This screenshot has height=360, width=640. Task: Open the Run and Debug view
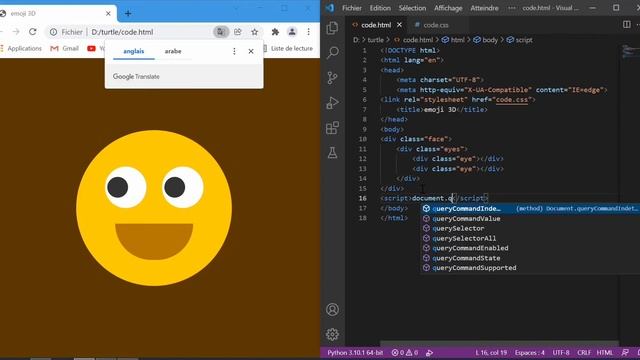332,102
